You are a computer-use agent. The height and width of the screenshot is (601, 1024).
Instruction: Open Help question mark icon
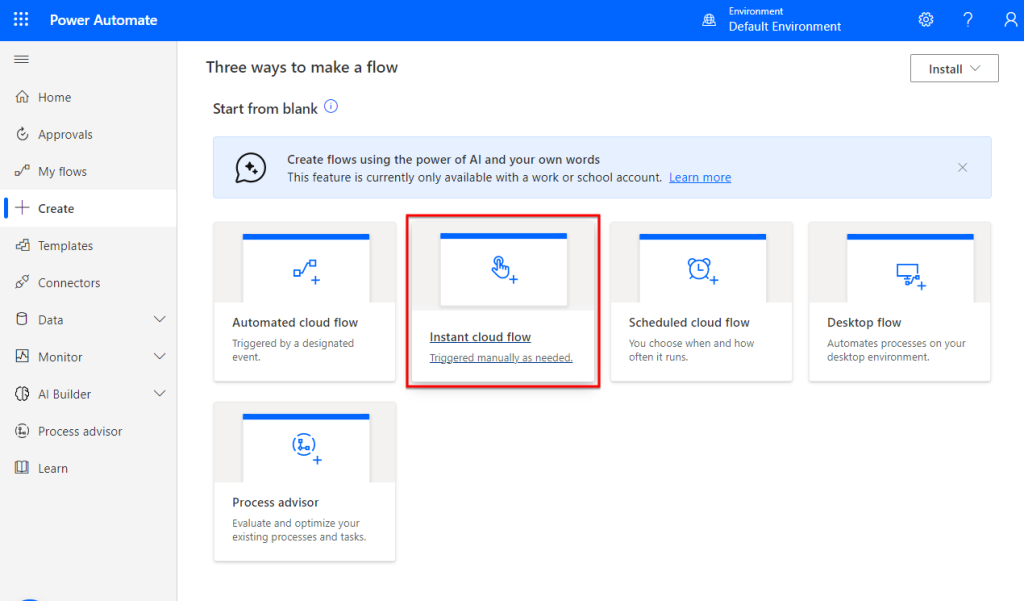tap(968, 20)
